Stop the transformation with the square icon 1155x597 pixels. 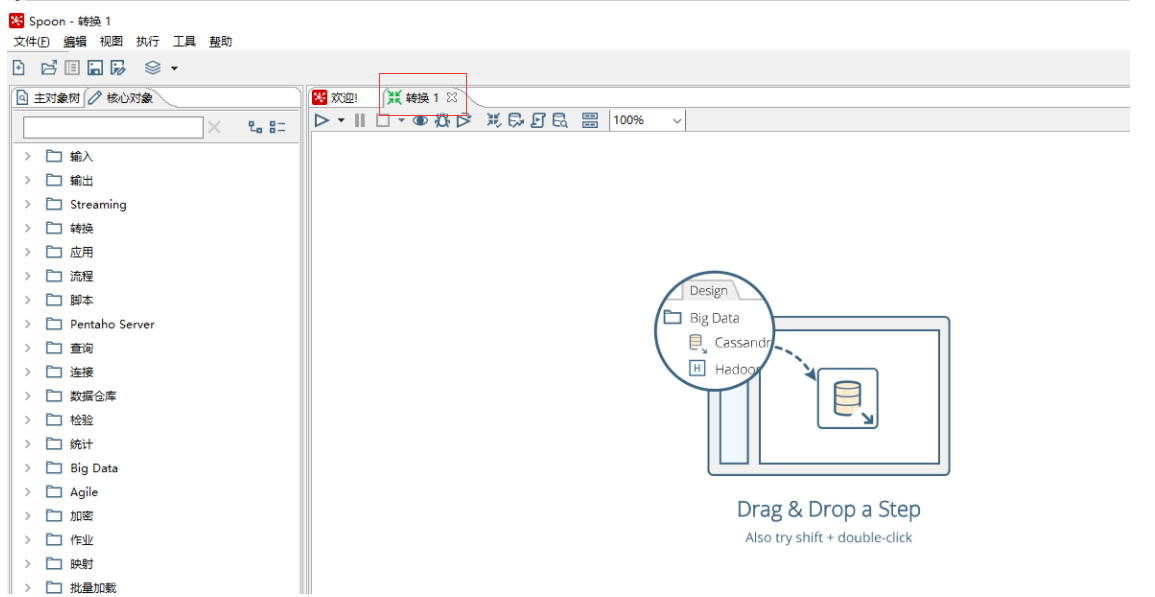[x=383, y=120]
